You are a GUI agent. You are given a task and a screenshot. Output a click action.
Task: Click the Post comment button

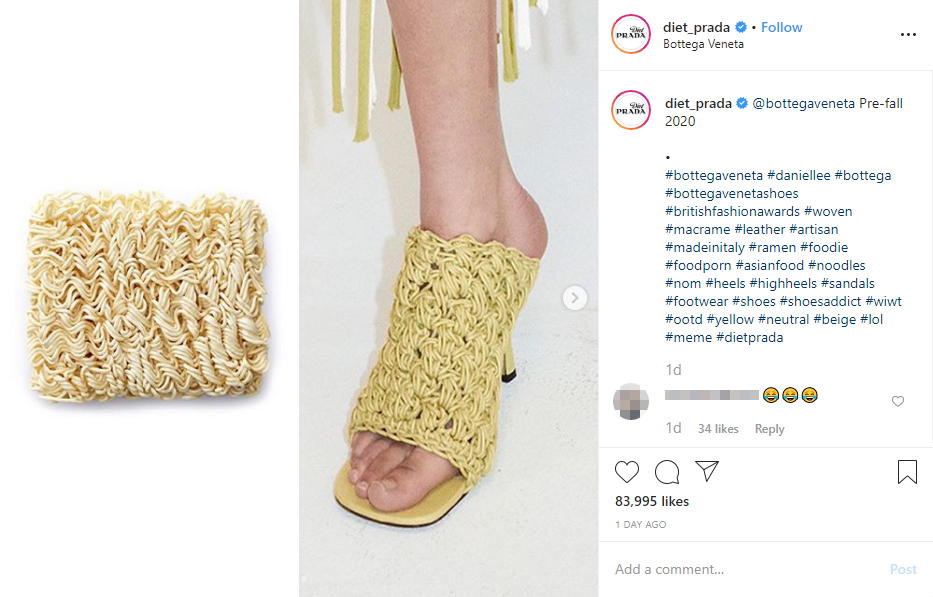tap(903, 570)
